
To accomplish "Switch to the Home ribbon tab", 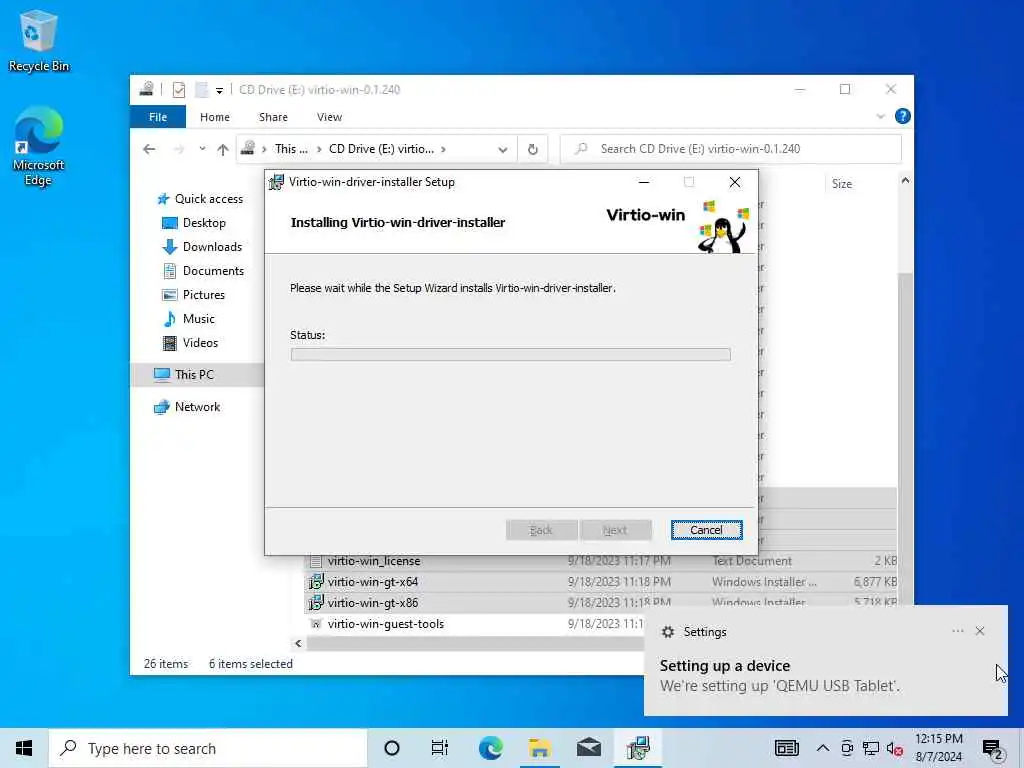I will [214, 117].
